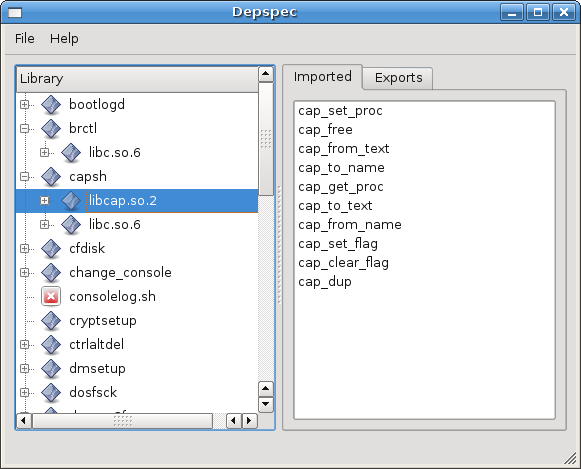Switch to the Imported tab

(322, 77)
